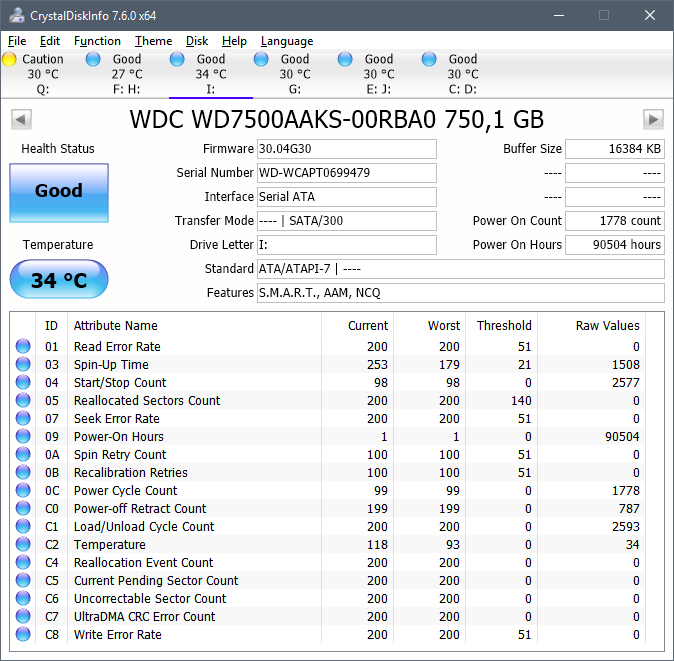Click the 'Write Error Rate' attribute name

tap(118, 634)
